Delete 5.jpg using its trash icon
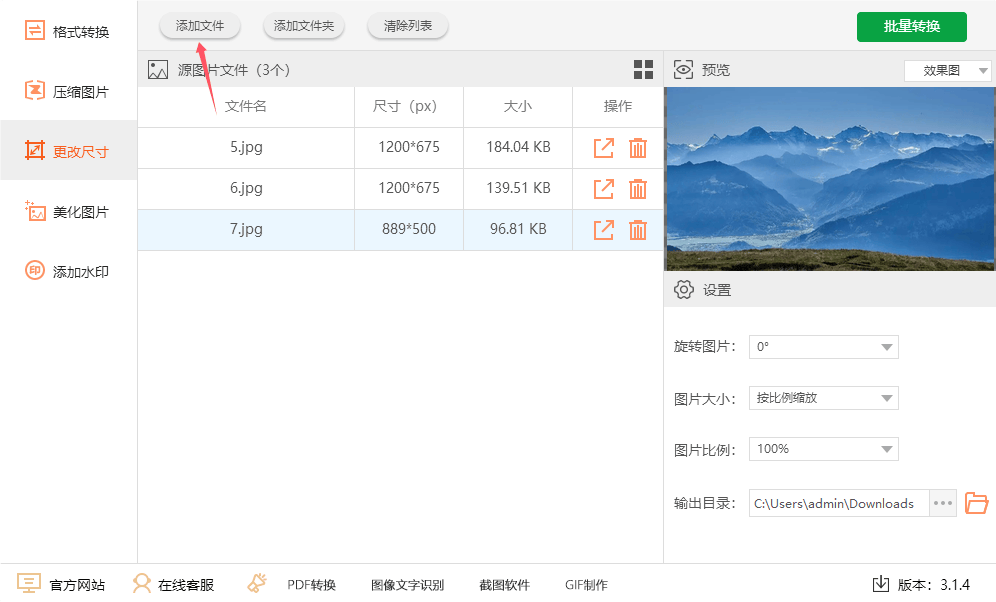 (x=638, y=148)
